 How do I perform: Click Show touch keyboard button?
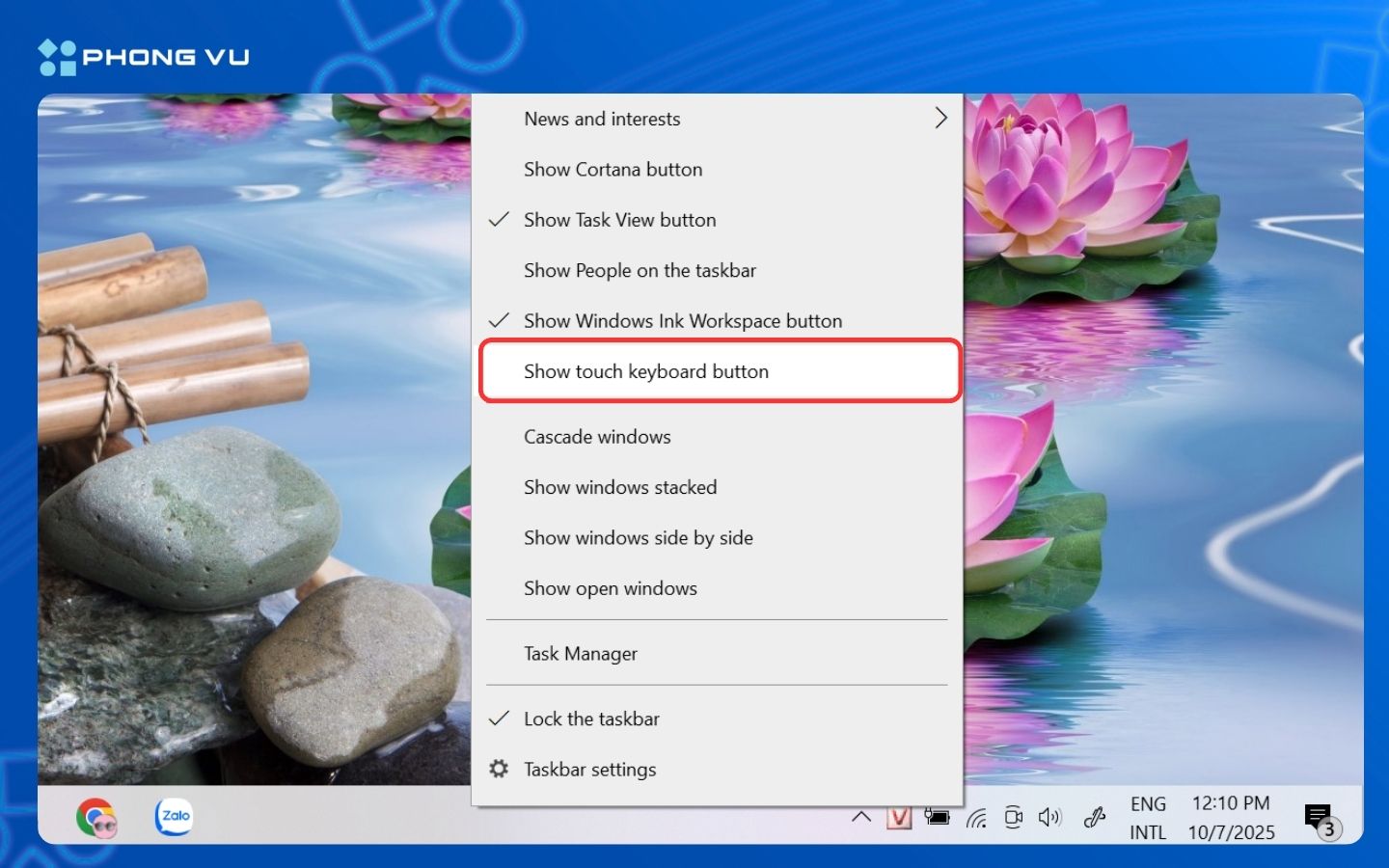645,371
